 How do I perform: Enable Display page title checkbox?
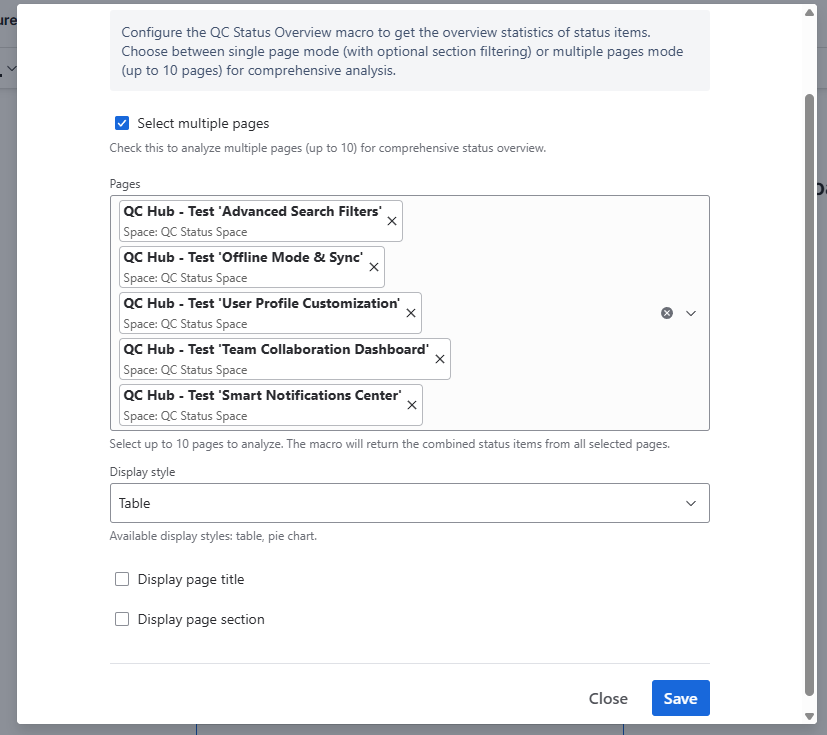tap(122, 579)
